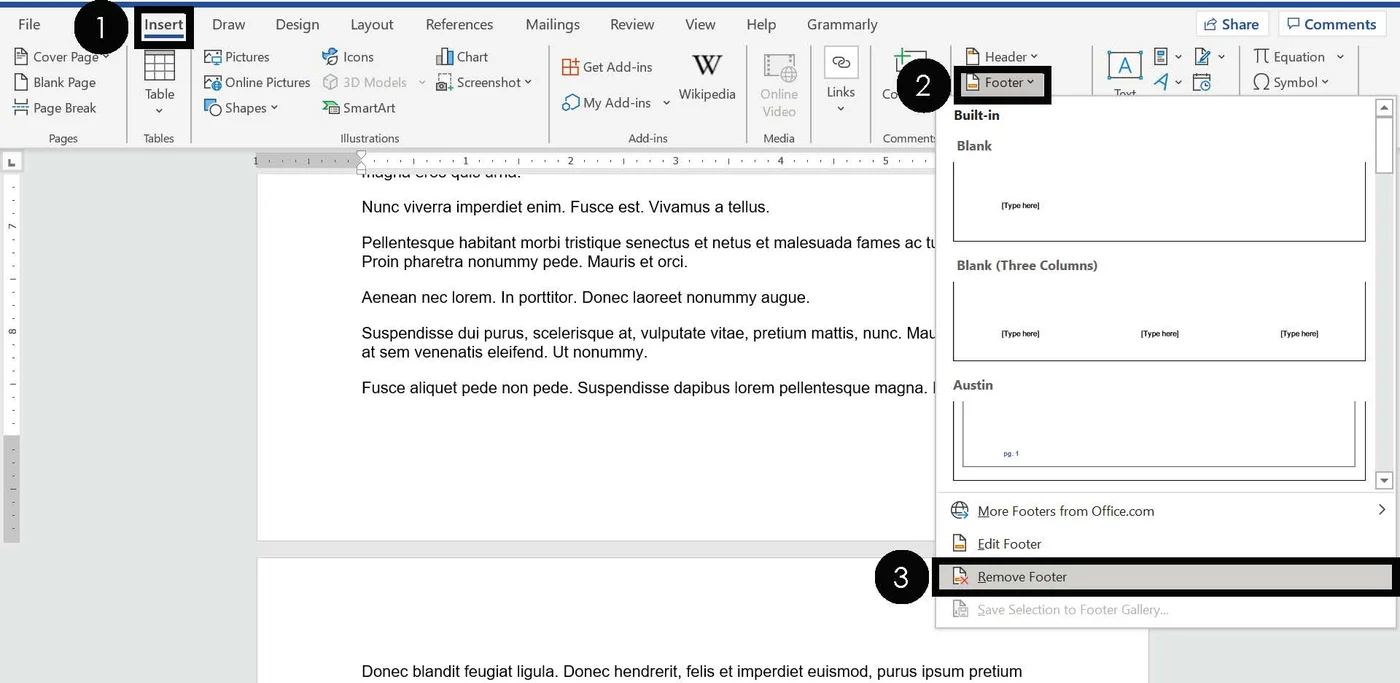Click the WordArt icon

point(1161,83)
